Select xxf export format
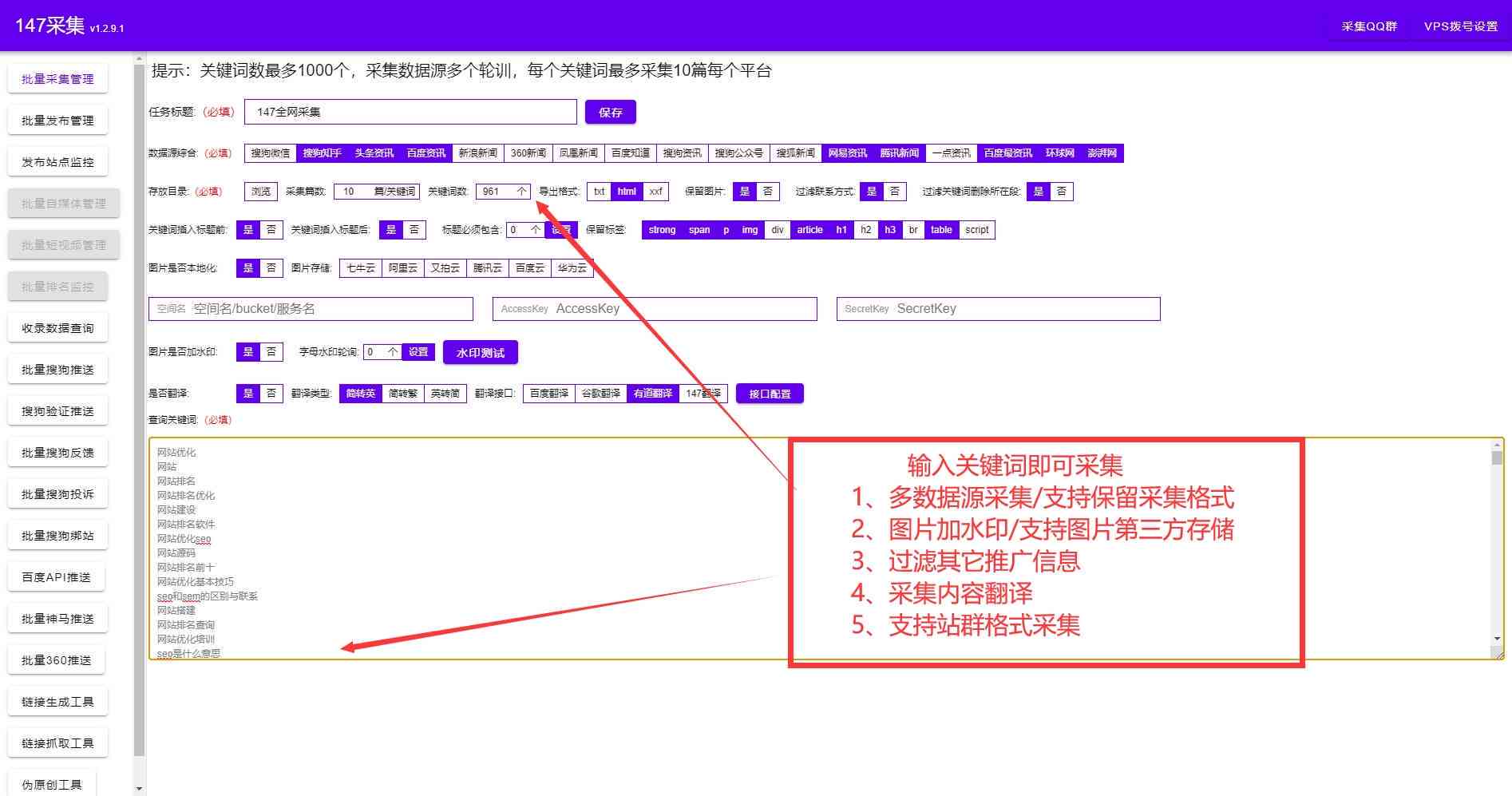This screenshot has width=1512, height=796. click(656, 192)
